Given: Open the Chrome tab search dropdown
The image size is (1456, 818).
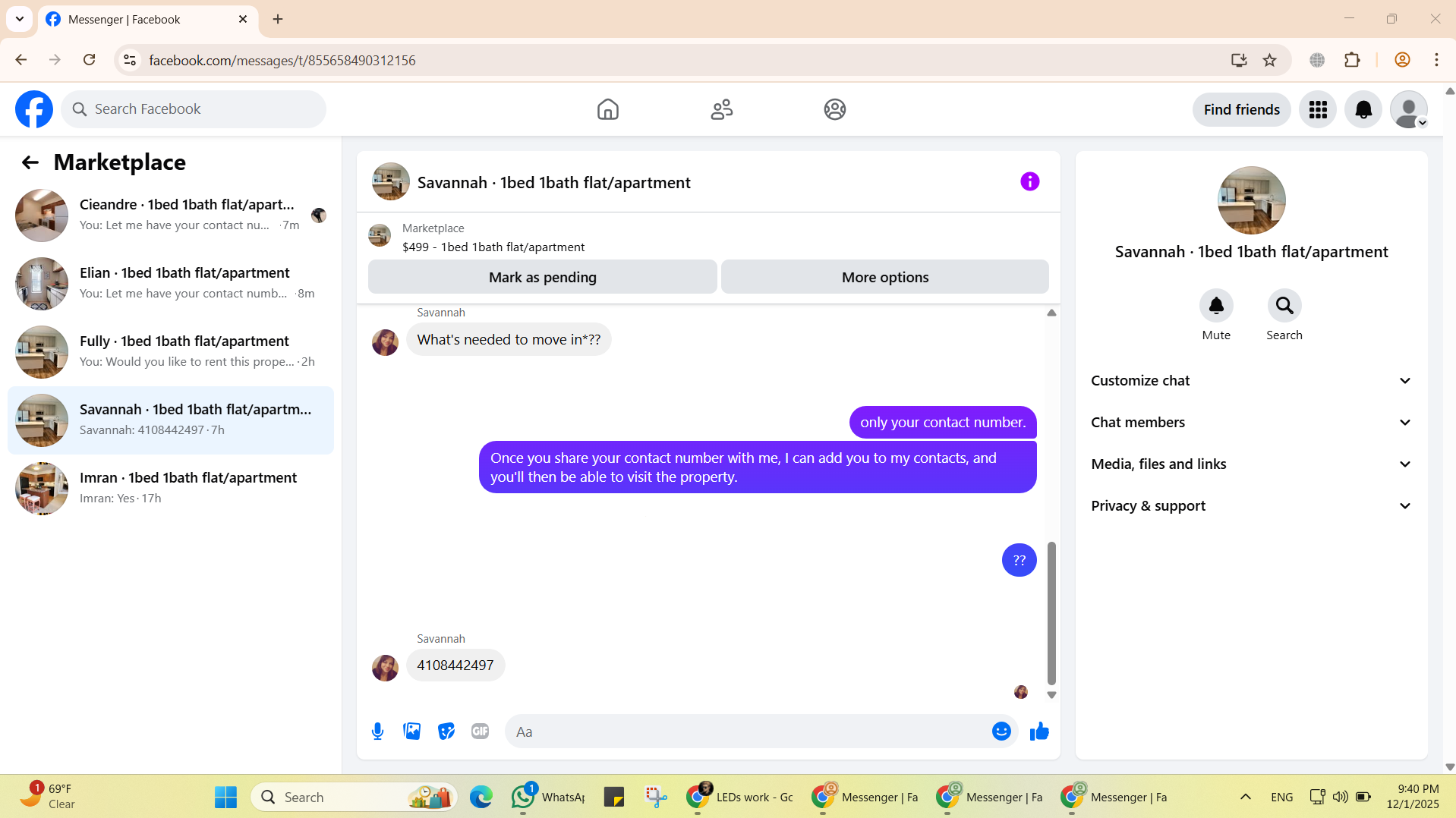Looking at the screenshot, I should click(x=20, y=19).
